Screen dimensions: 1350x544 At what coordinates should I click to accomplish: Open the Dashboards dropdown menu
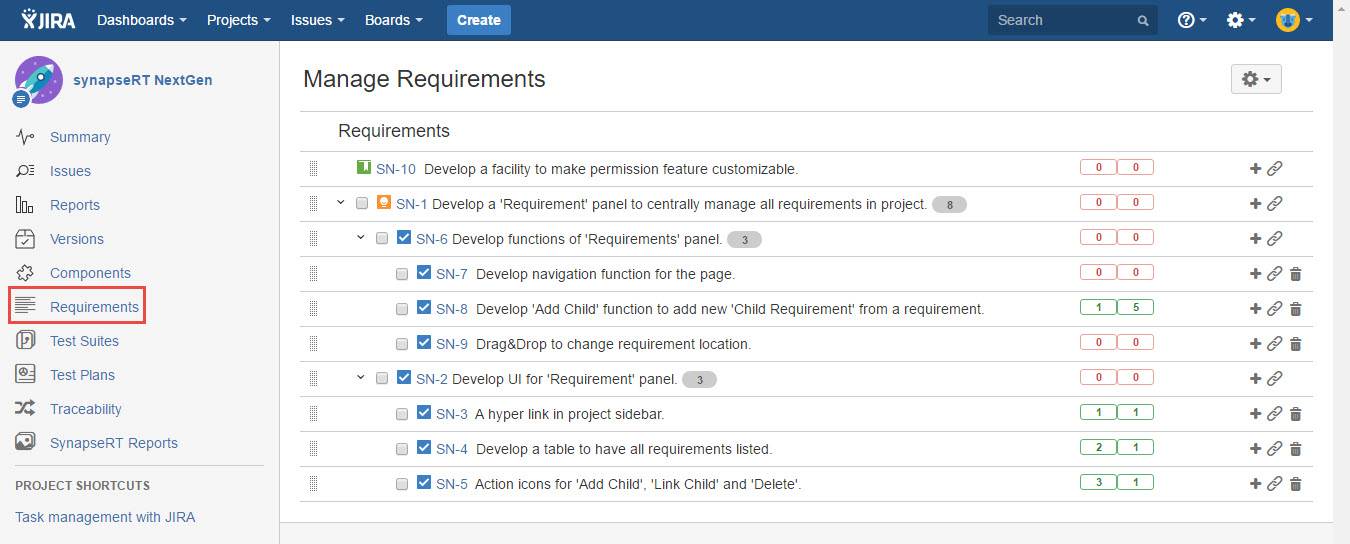pyautogui.click(x=142, y=20)
